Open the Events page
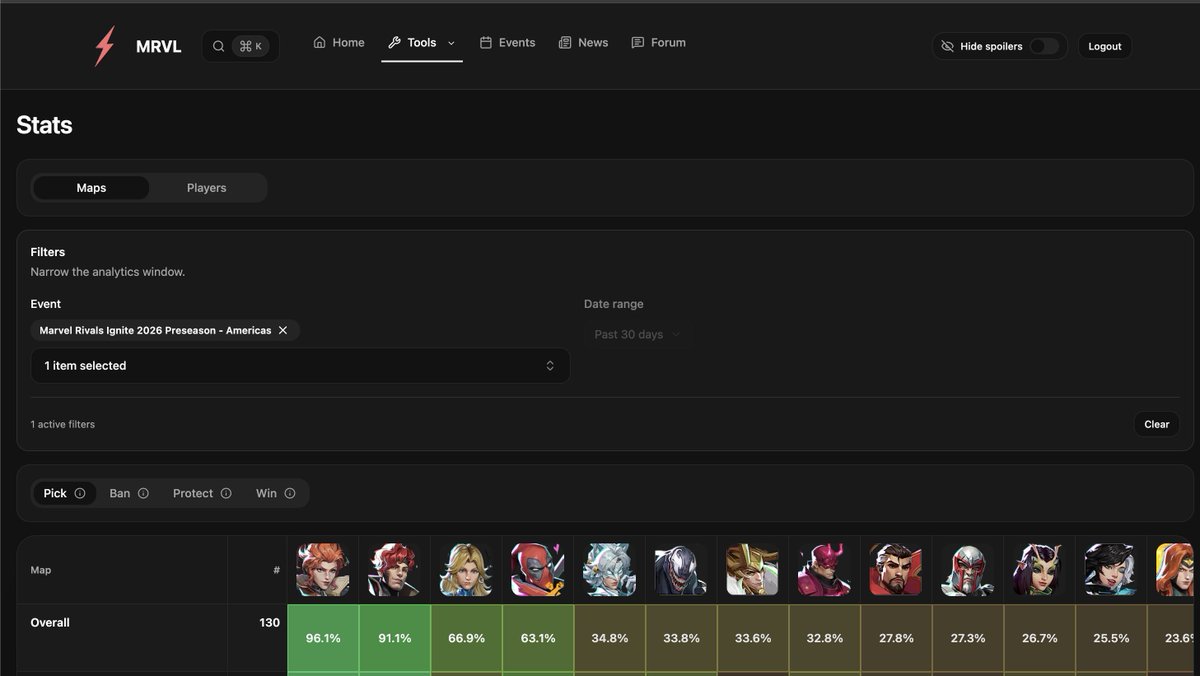1200x676 pixels. (x=507, y=43)
